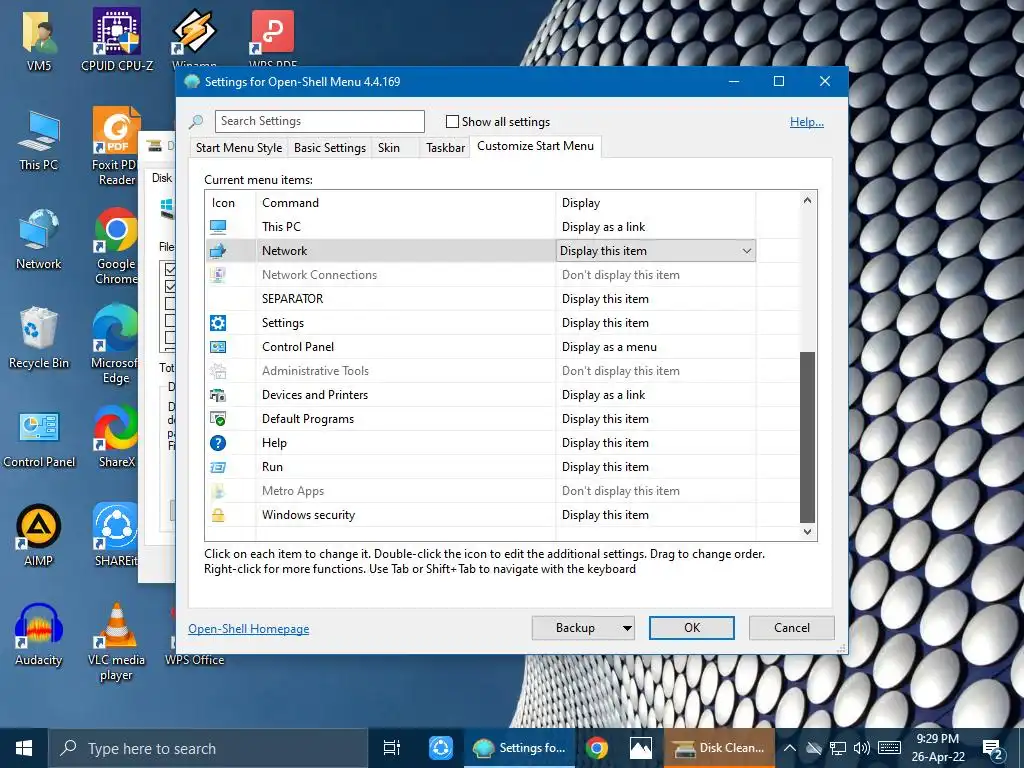Select the Google Chrome desktop icon
Image resolution: width=1024 pixels, height=768 pixels.
pos(116,246)
